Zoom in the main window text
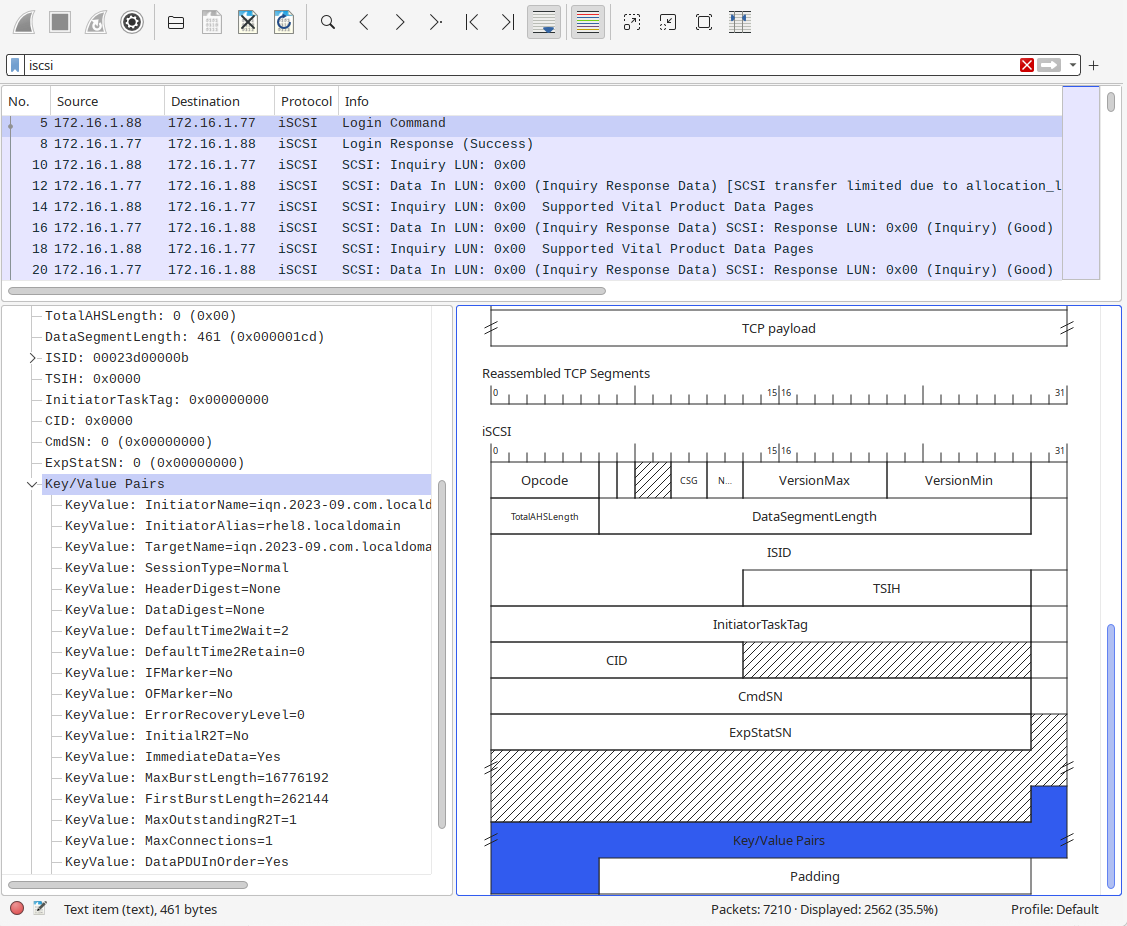 [632, 22]
